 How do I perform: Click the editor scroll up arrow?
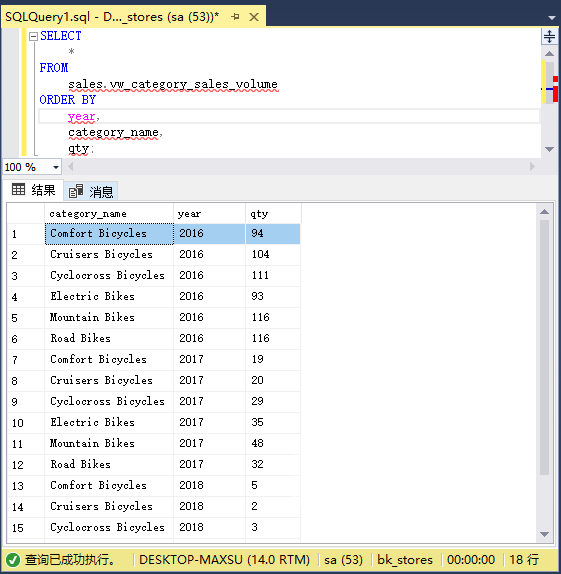[549, 54]
